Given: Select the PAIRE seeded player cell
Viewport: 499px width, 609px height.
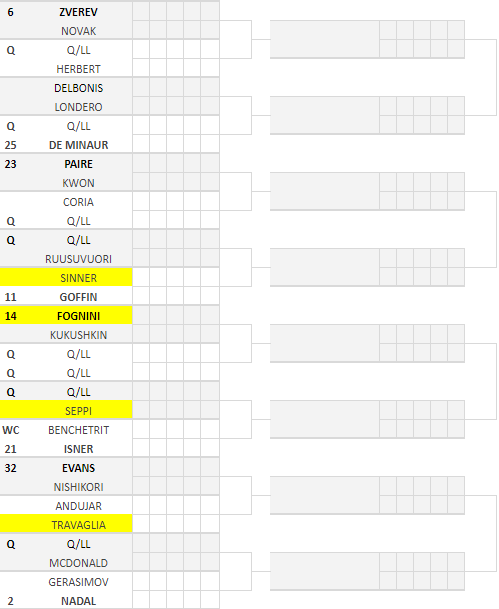Looking at the screenshot, I should coord(78,164).
